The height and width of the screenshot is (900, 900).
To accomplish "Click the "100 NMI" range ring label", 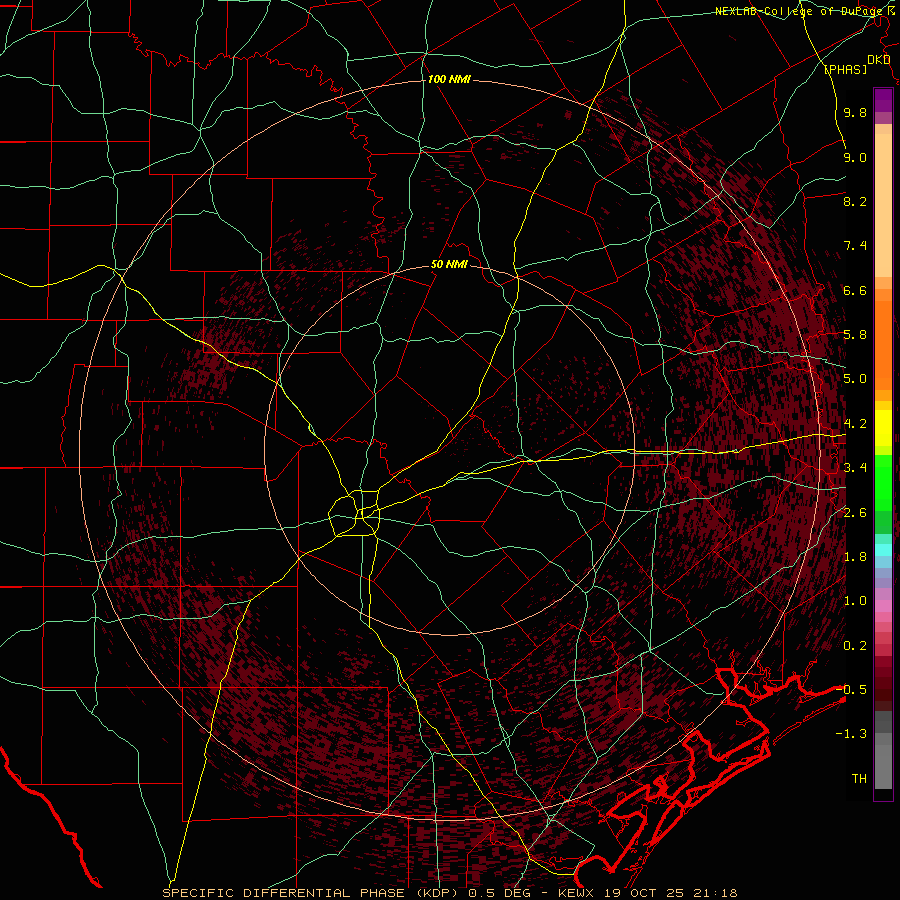I will [x=449, y=79].
